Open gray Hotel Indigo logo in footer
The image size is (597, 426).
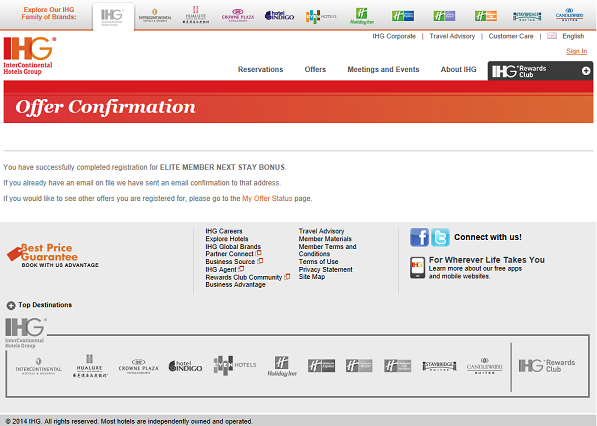point(185,366)
